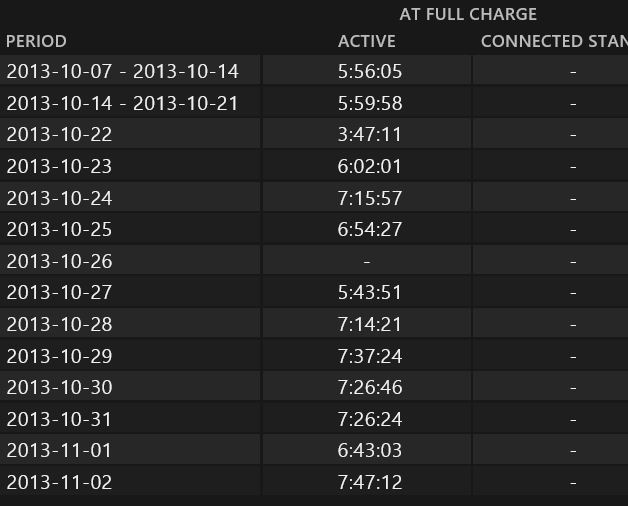Select the 2013-10-26 date cell
Viewport: 628px width, 506px height.
[x=60, y=261]
